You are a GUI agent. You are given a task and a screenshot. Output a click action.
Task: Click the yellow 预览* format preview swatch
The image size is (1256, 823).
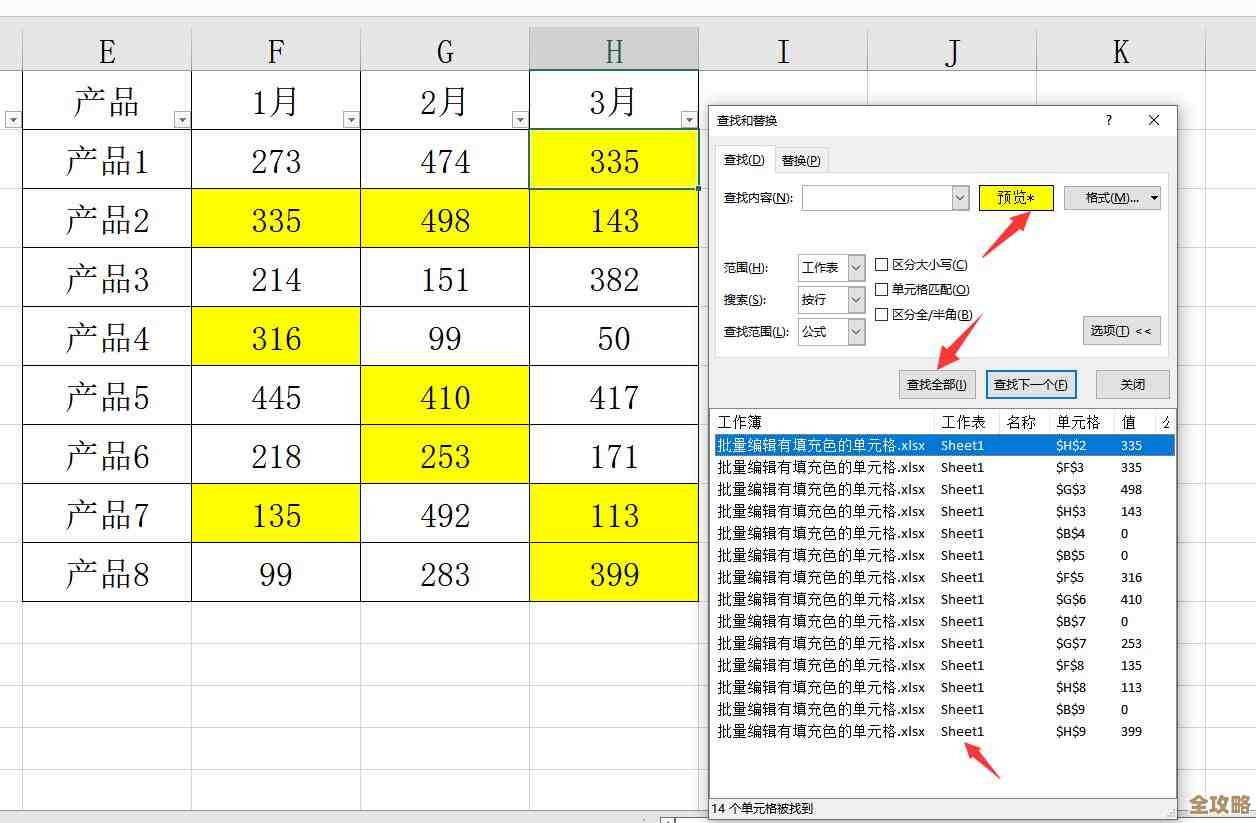point(1015,197)
